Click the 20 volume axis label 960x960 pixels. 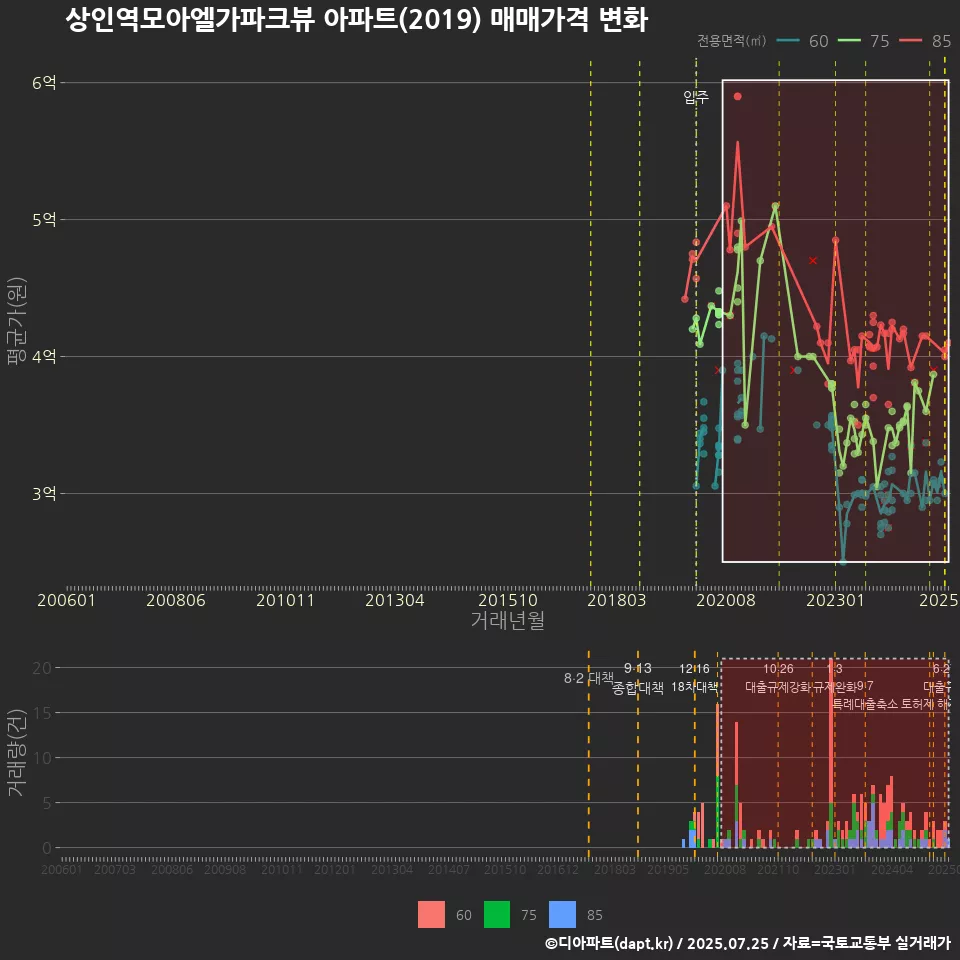click(x=42, y=668)
